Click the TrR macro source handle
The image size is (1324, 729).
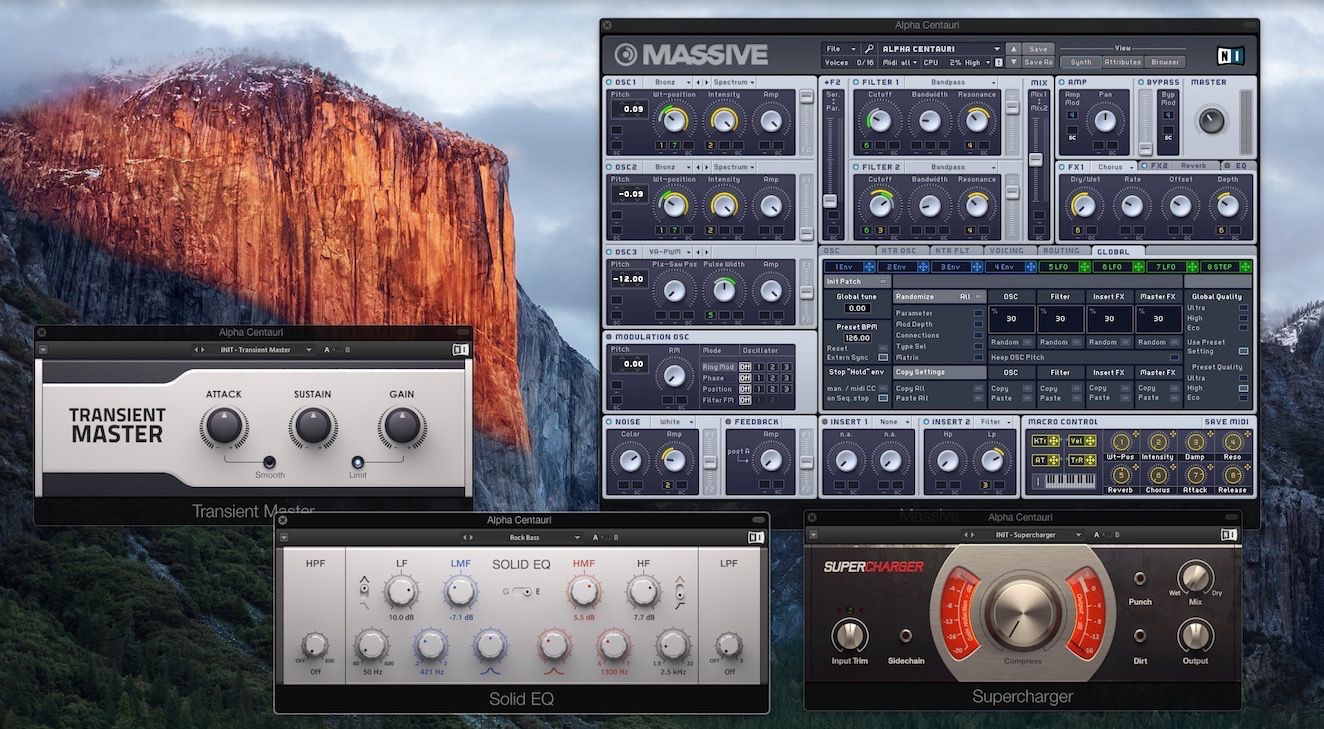[1082, 460]
